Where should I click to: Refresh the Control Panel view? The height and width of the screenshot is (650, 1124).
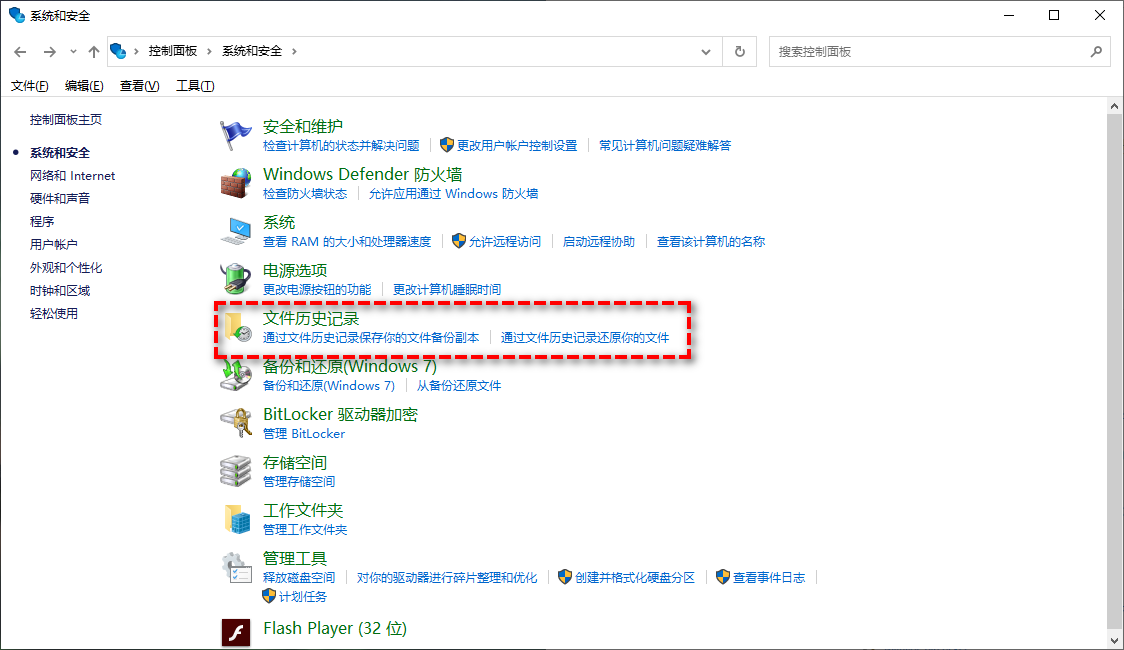(740, 52)
